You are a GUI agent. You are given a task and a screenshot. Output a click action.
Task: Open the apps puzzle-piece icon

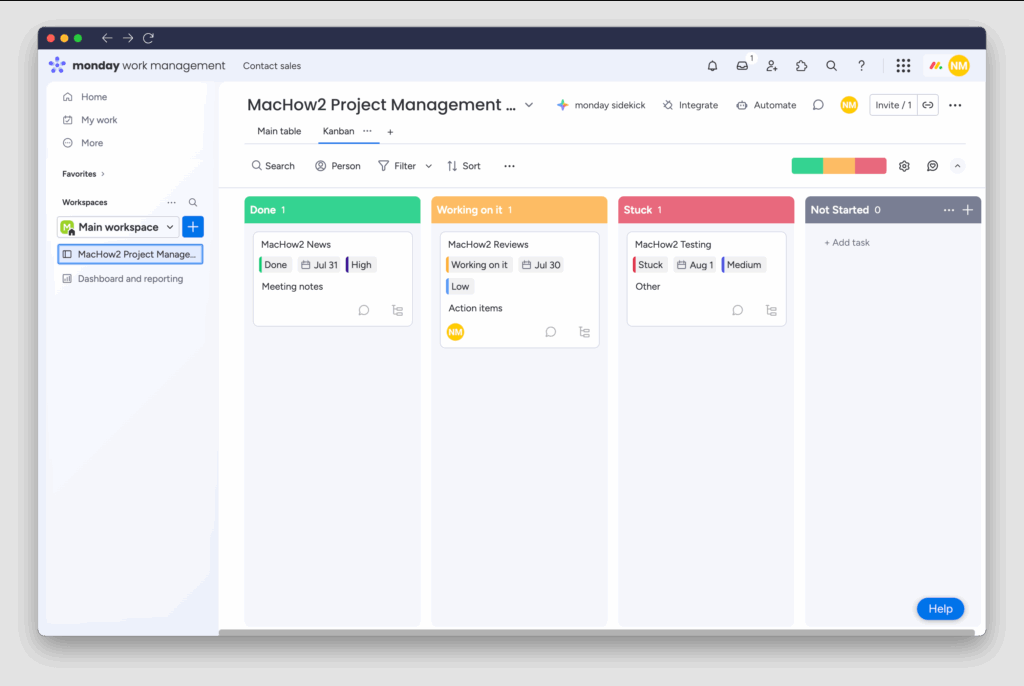pos(801,66)
